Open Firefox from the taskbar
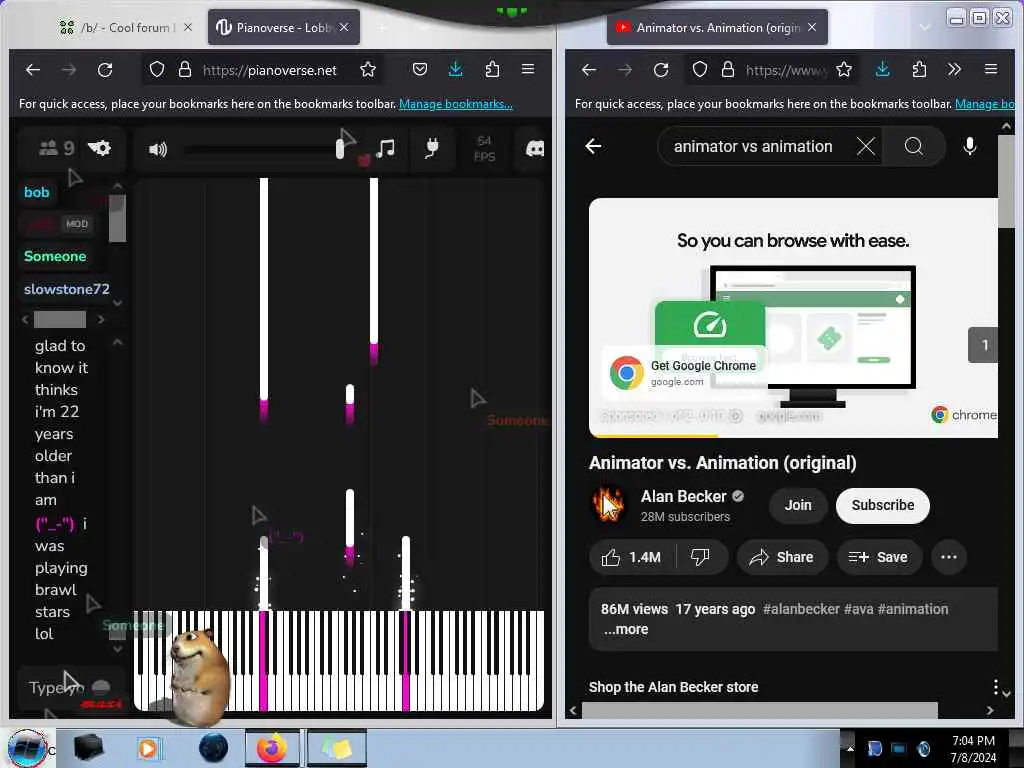Image resolution: width=1024 pixels, height=768 pixels. tap(272, 748)
